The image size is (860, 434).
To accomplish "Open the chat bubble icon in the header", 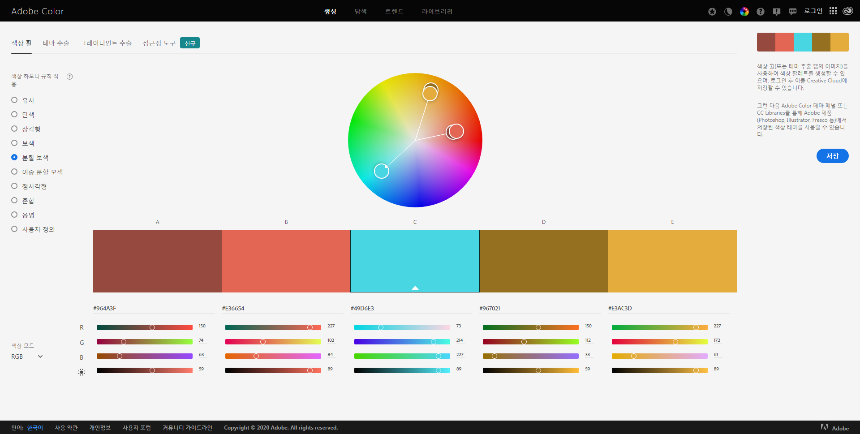I will [x=792, y=12].
